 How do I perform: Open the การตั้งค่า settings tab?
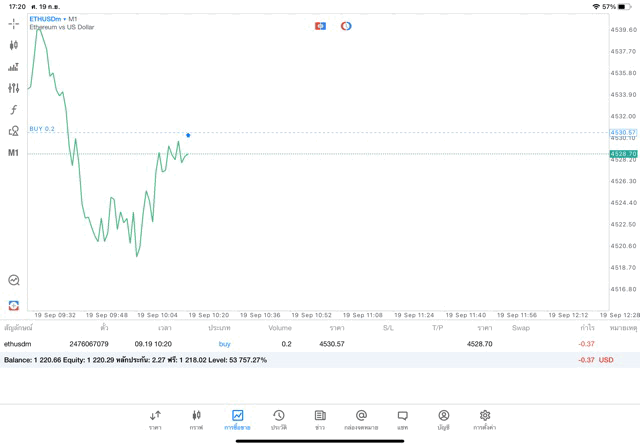coord(485,419)
